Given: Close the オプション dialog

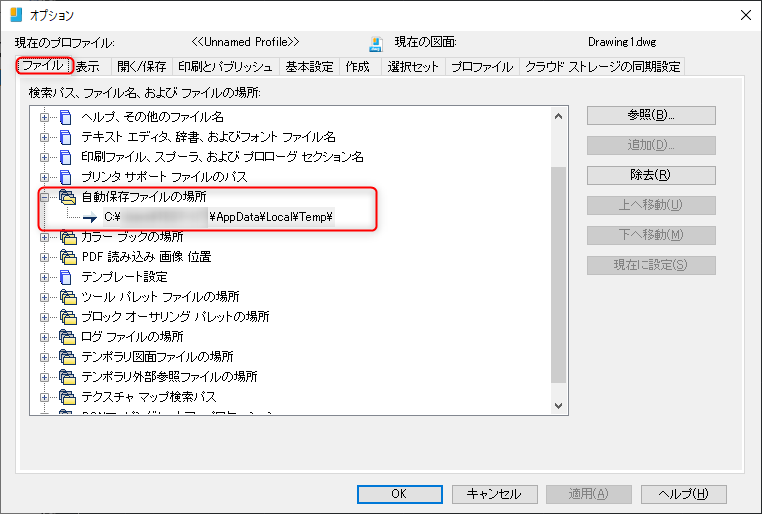Looking at the screenshot, I should coord(746,15).
